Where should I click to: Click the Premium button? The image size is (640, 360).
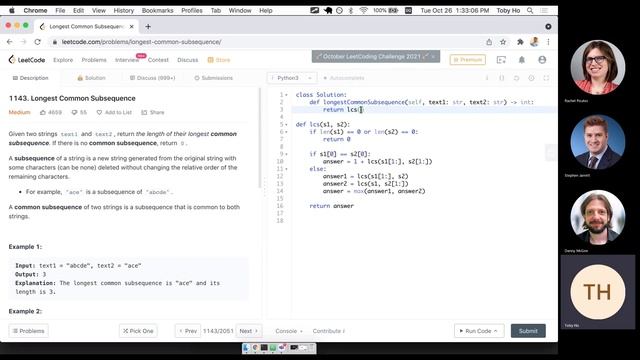[468, 60]
